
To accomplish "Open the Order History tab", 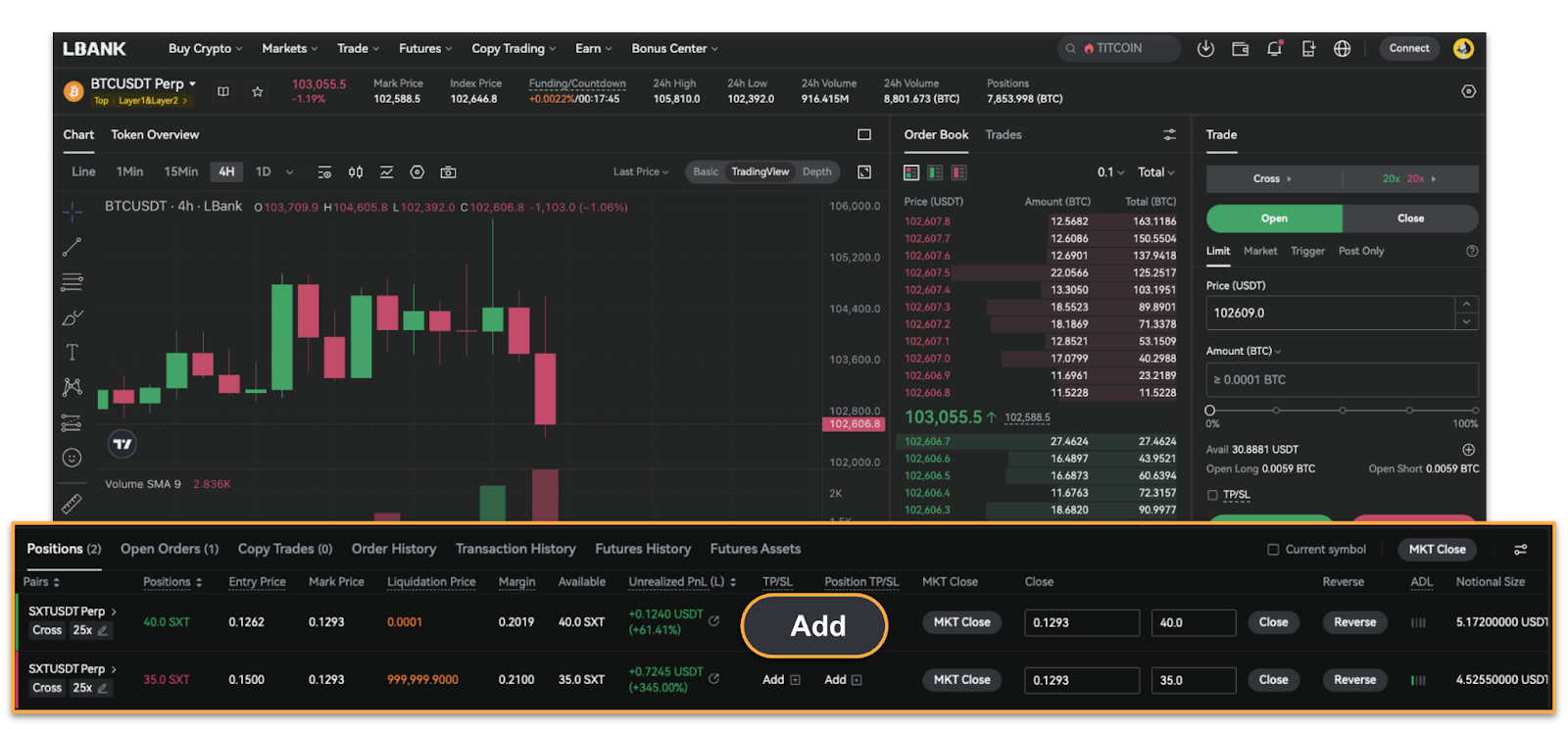I will (394, 550).
